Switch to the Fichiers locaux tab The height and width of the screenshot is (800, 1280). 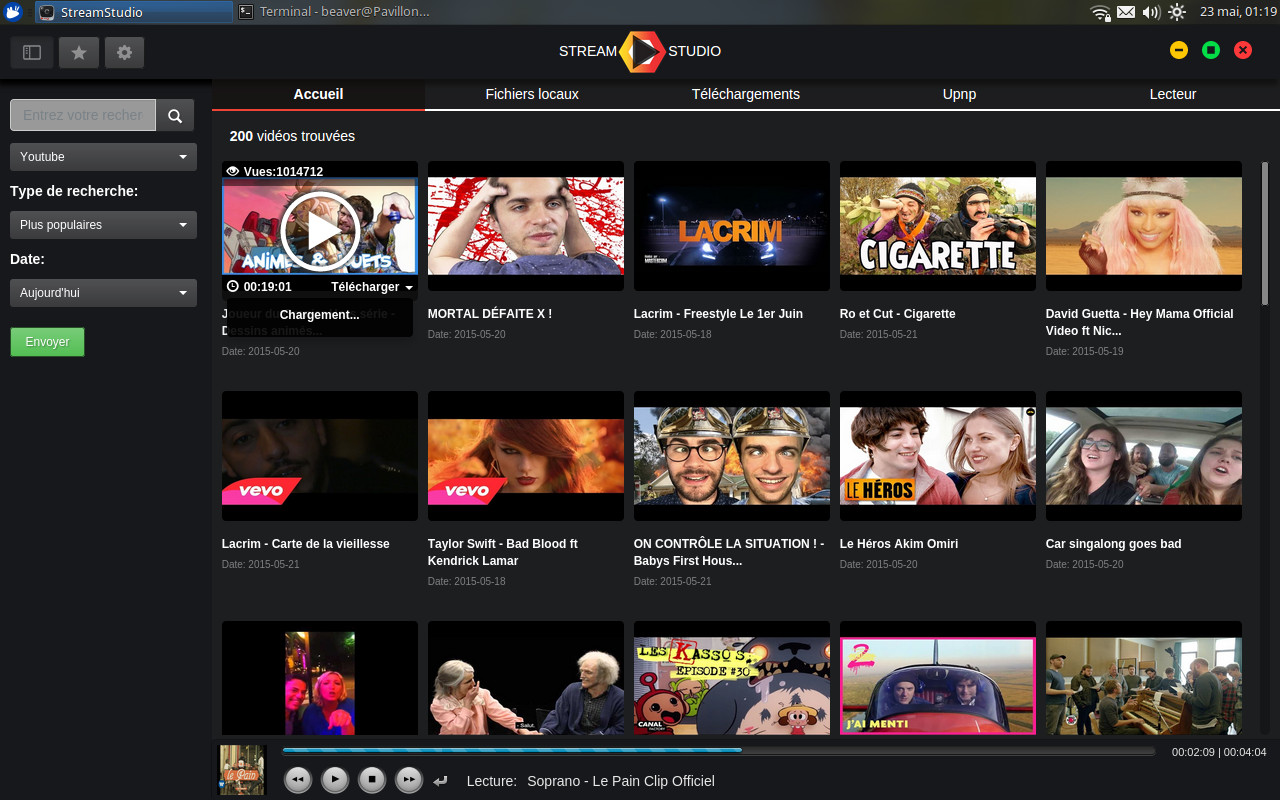(532, 94)
